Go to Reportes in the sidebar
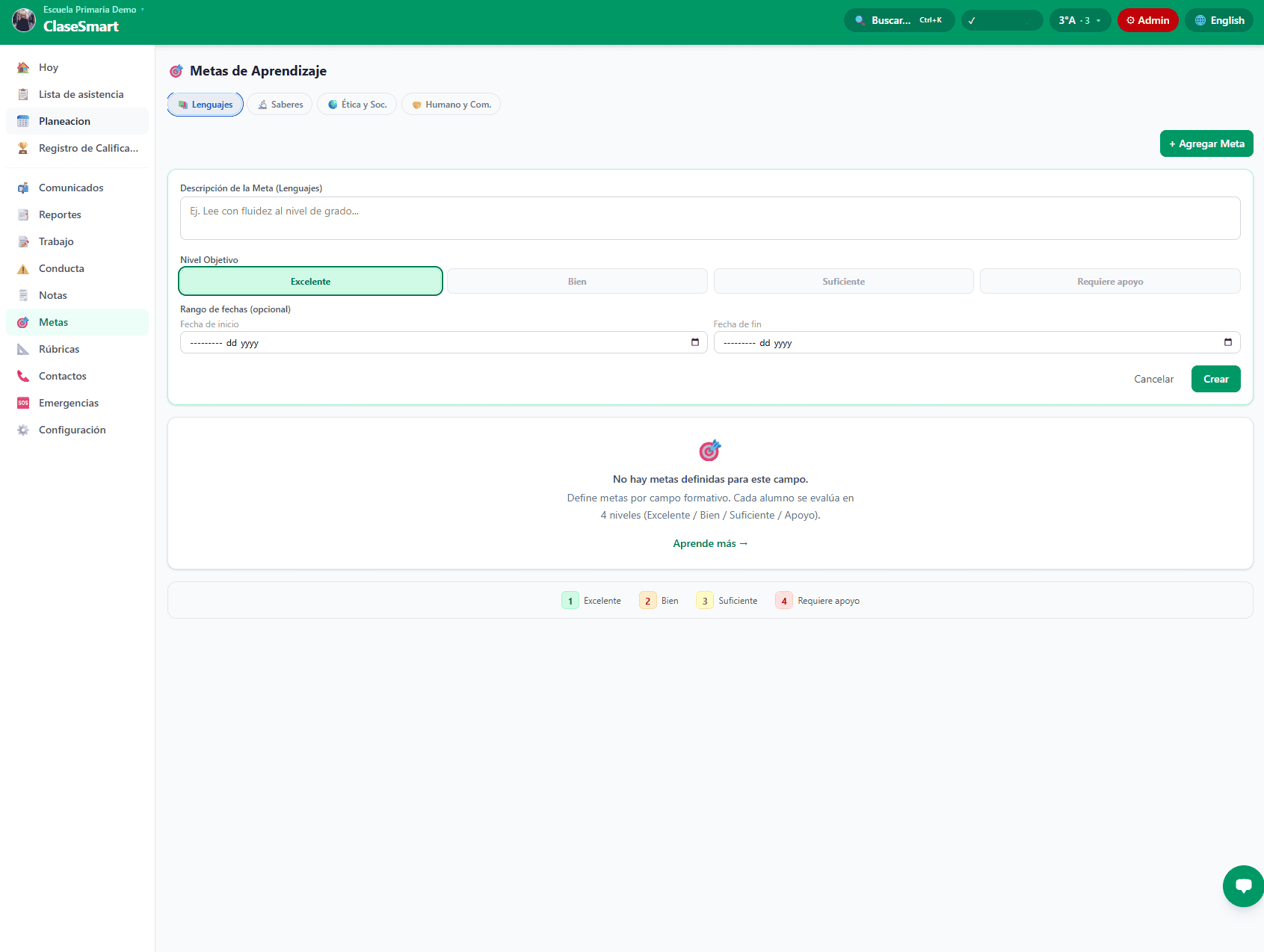The height and width of the screenshot is (952, 1264). 77,214
